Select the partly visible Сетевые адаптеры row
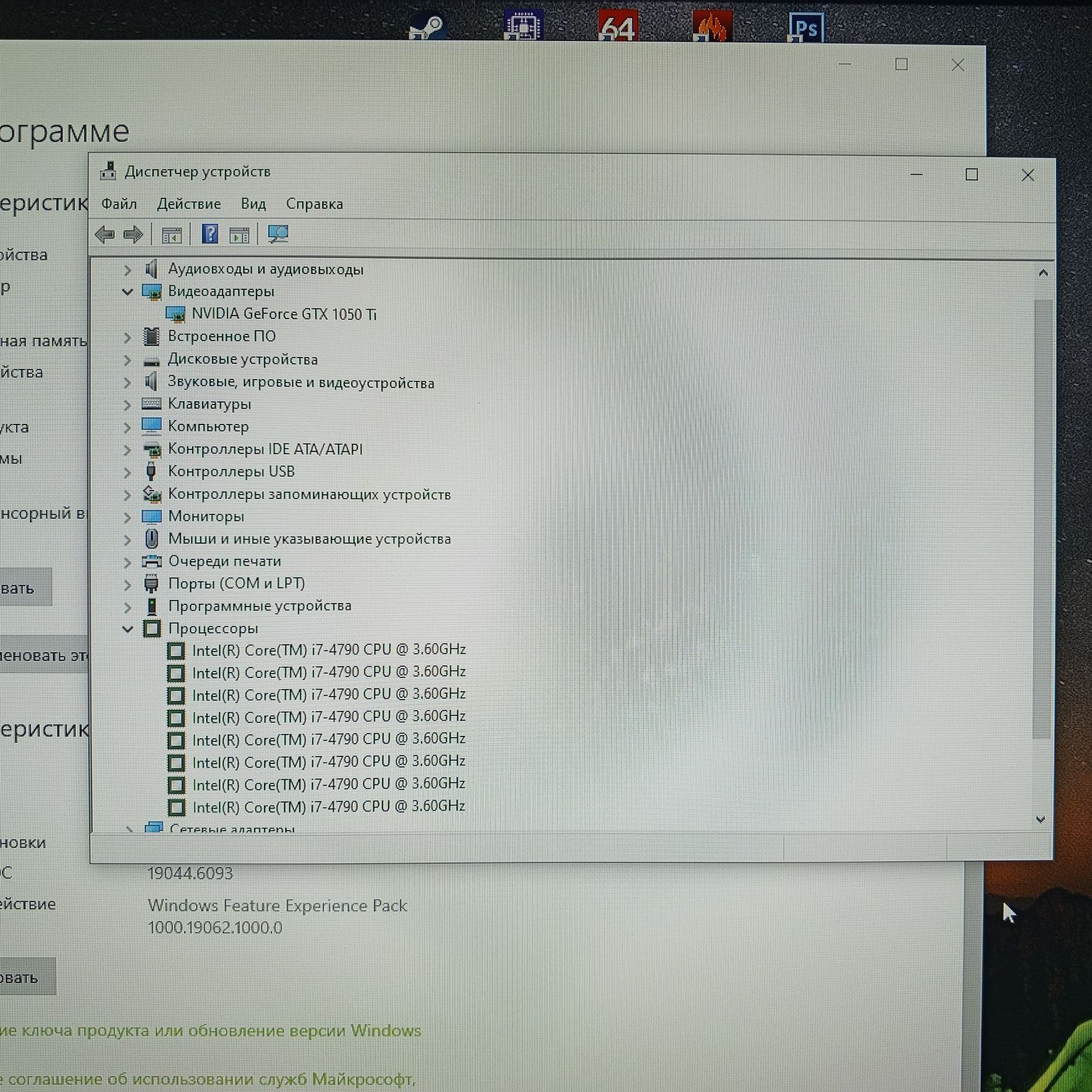This screenshot has width=1092, height=1092. click(232, 828)
